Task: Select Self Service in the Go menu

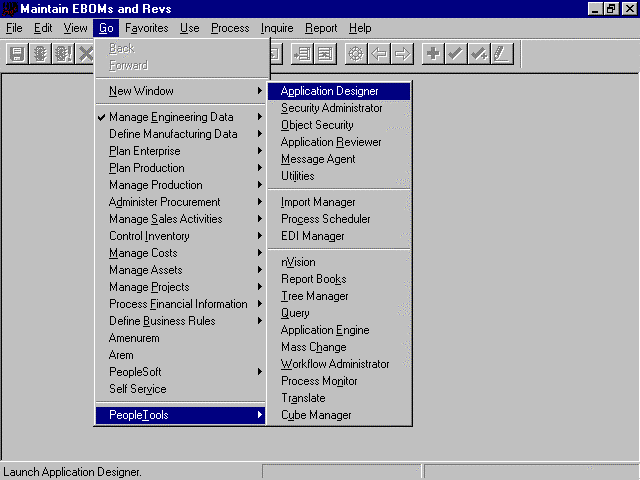Action: 180,389
